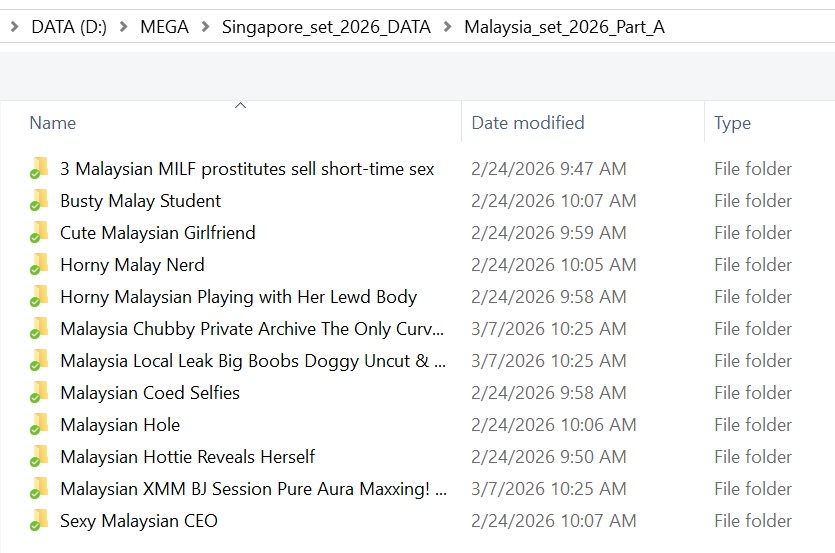835x553 pixels.
Task: Click date of Malaysian Coed Selfies row
Action: 549,393
